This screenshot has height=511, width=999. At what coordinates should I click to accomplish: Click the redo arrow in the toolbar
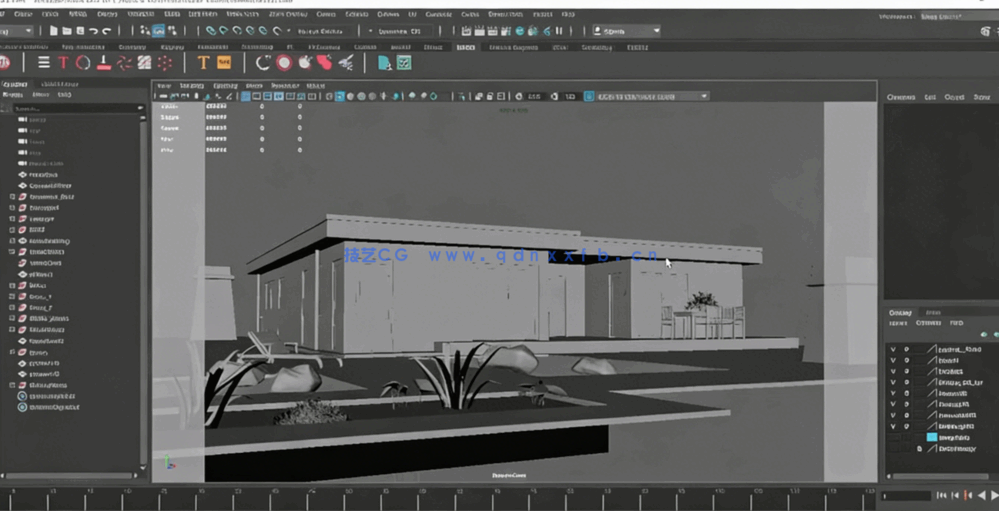(106, 31)
